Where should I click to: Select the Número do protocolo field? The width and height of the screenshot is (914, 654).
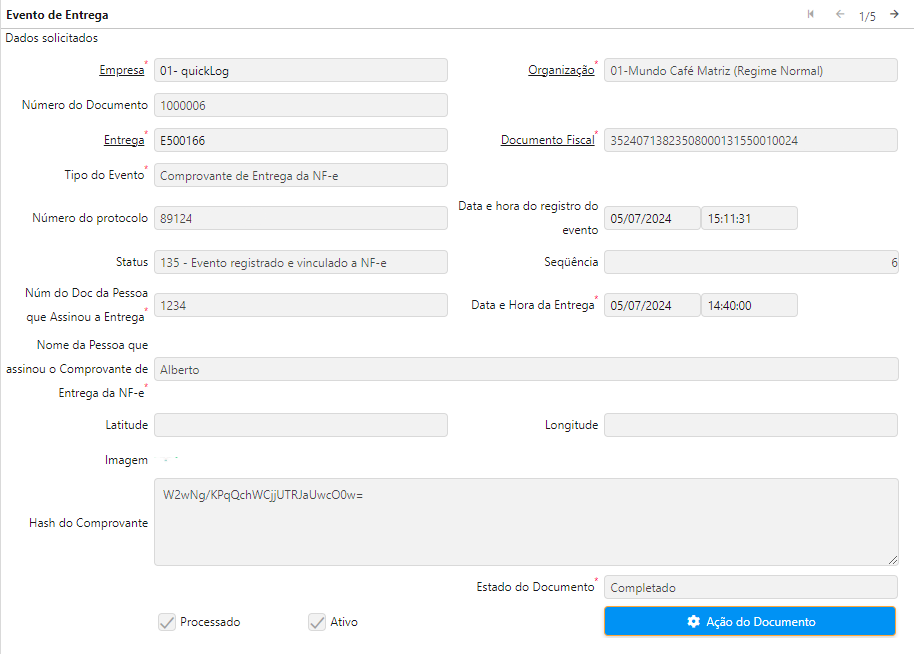click(301, 218)
